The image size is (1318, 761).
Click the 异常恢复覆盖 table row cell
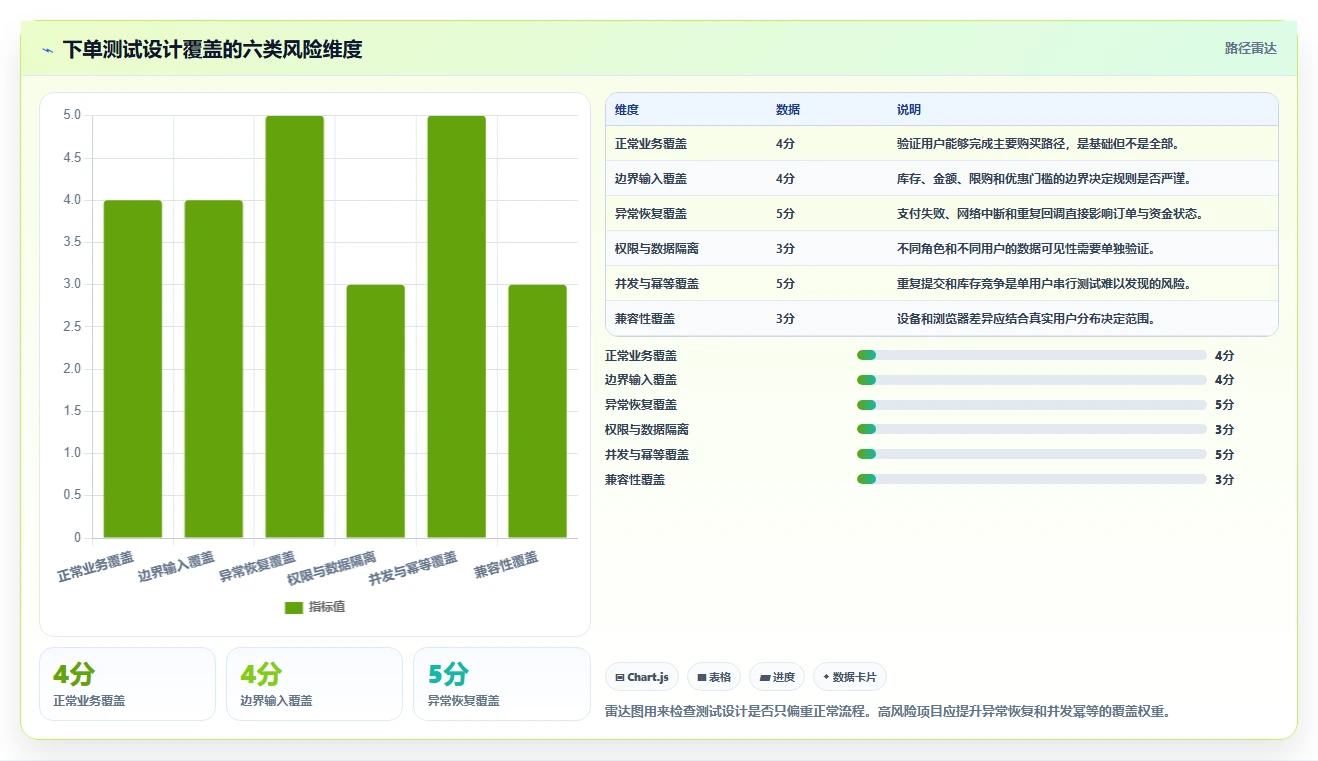(x=651, y=214)
